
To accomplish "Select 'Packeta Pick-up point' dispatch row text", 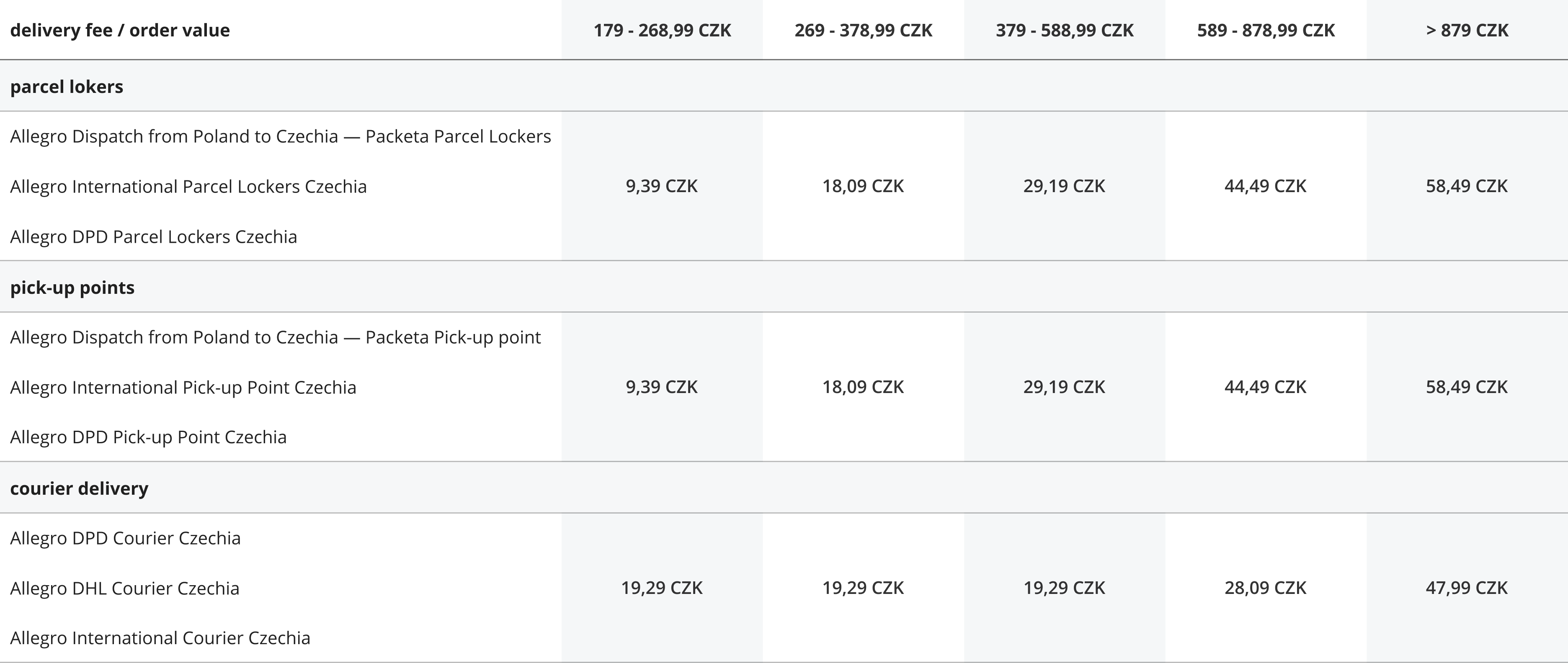I will point(276,337).
